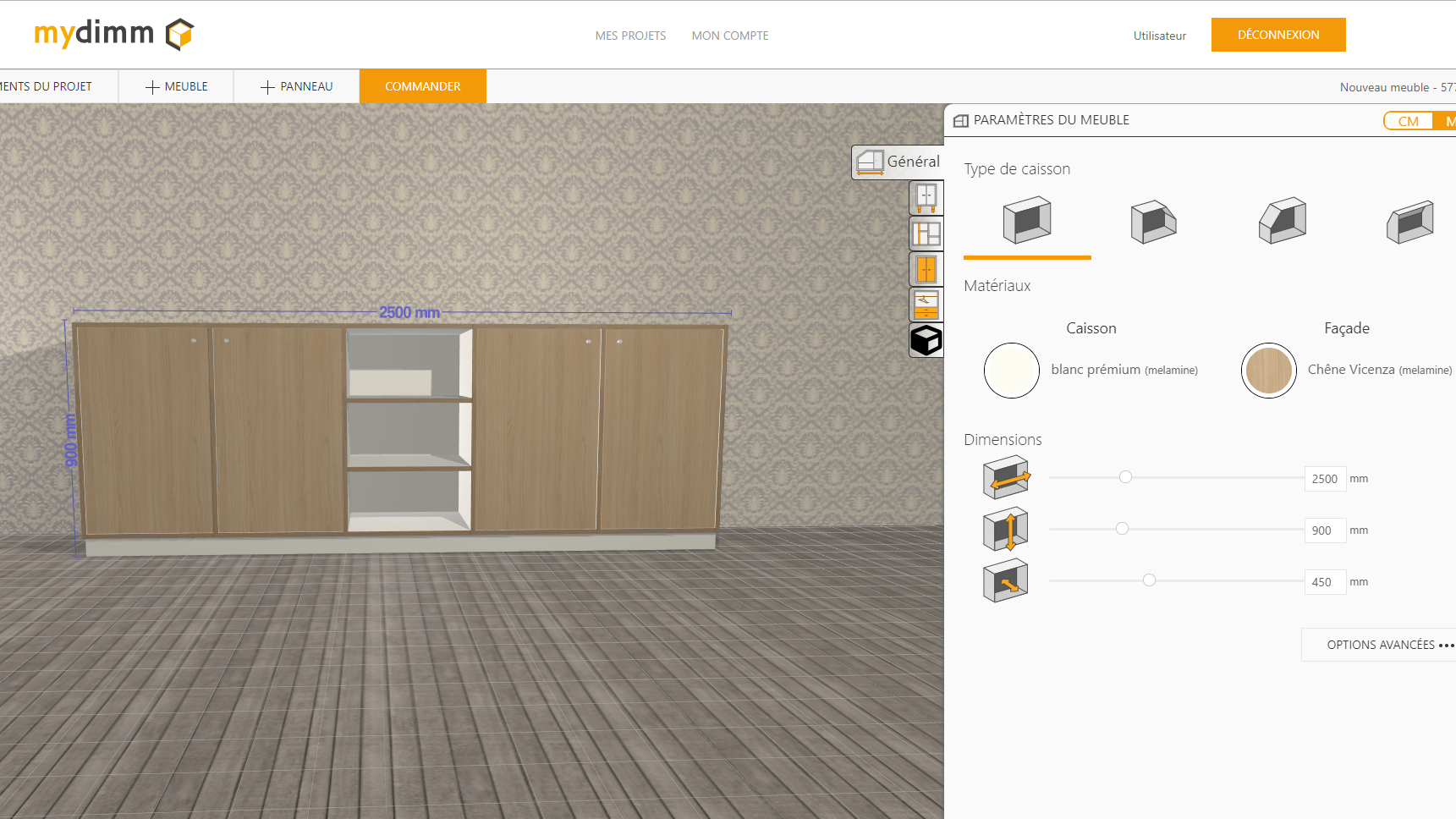Choose the second caisson shape with angled corner
Image resolution: width=1456 pixels, height=819 pixels.
tap(1153, 222)
